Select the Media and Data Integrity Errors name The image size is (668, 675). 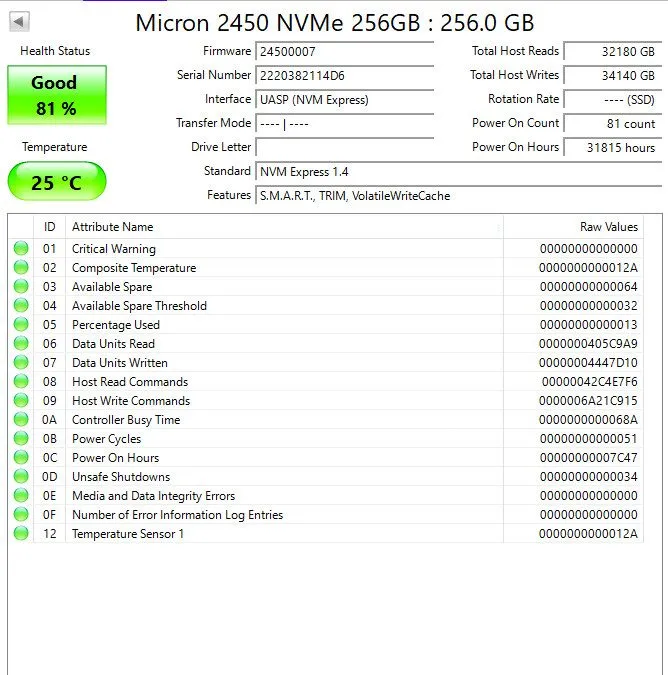pos(154,495)
